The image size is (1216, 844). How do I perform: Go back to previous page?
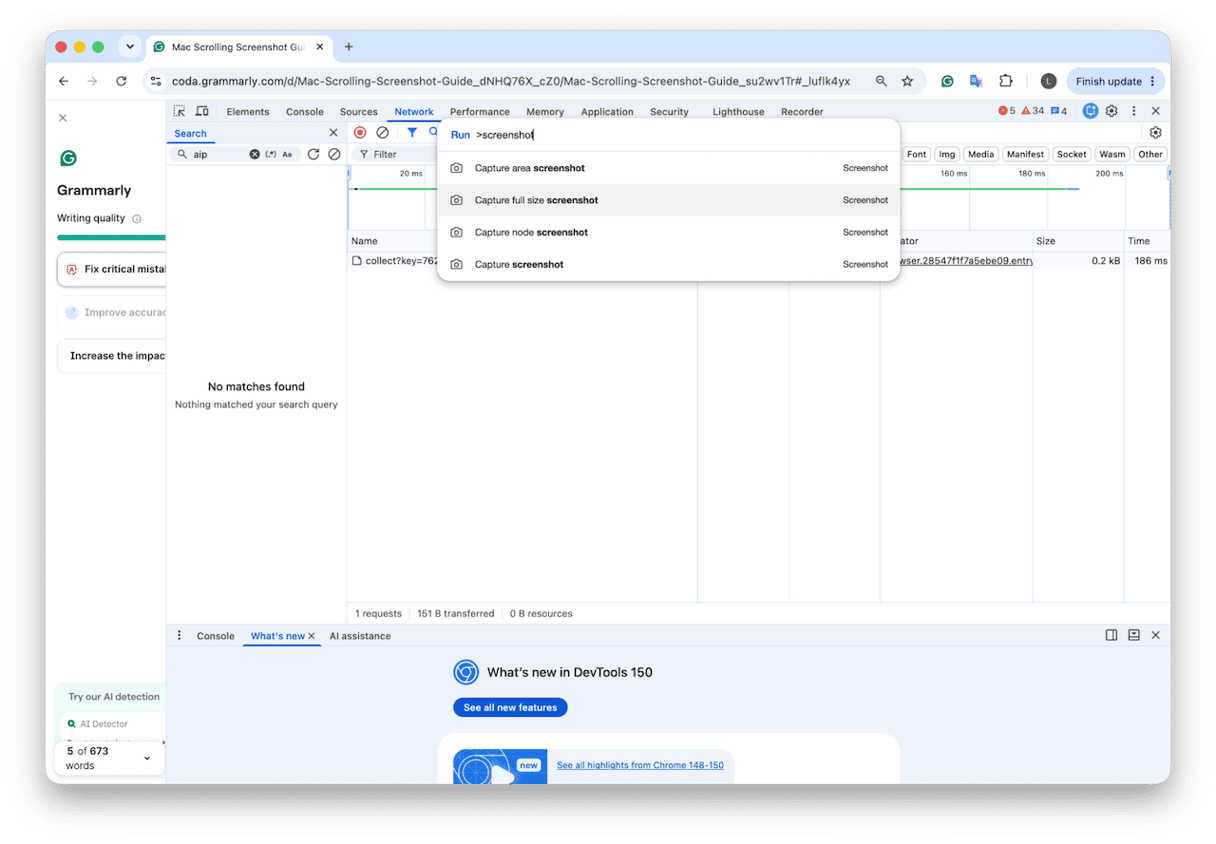click(63, 81)
